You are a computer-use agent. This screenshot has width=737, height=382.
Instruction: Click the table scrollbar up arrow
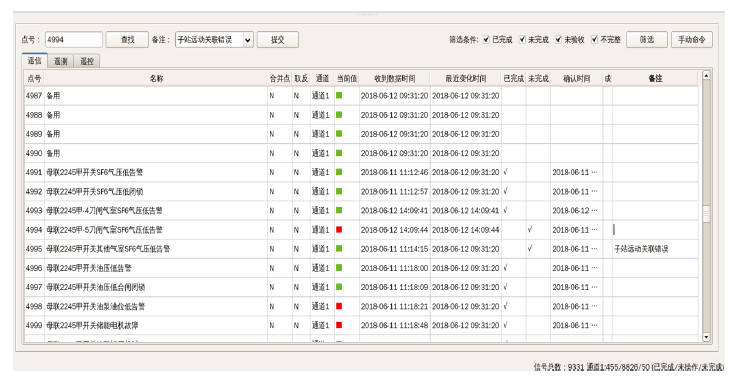pyautogui.click(x=706, y=75)
